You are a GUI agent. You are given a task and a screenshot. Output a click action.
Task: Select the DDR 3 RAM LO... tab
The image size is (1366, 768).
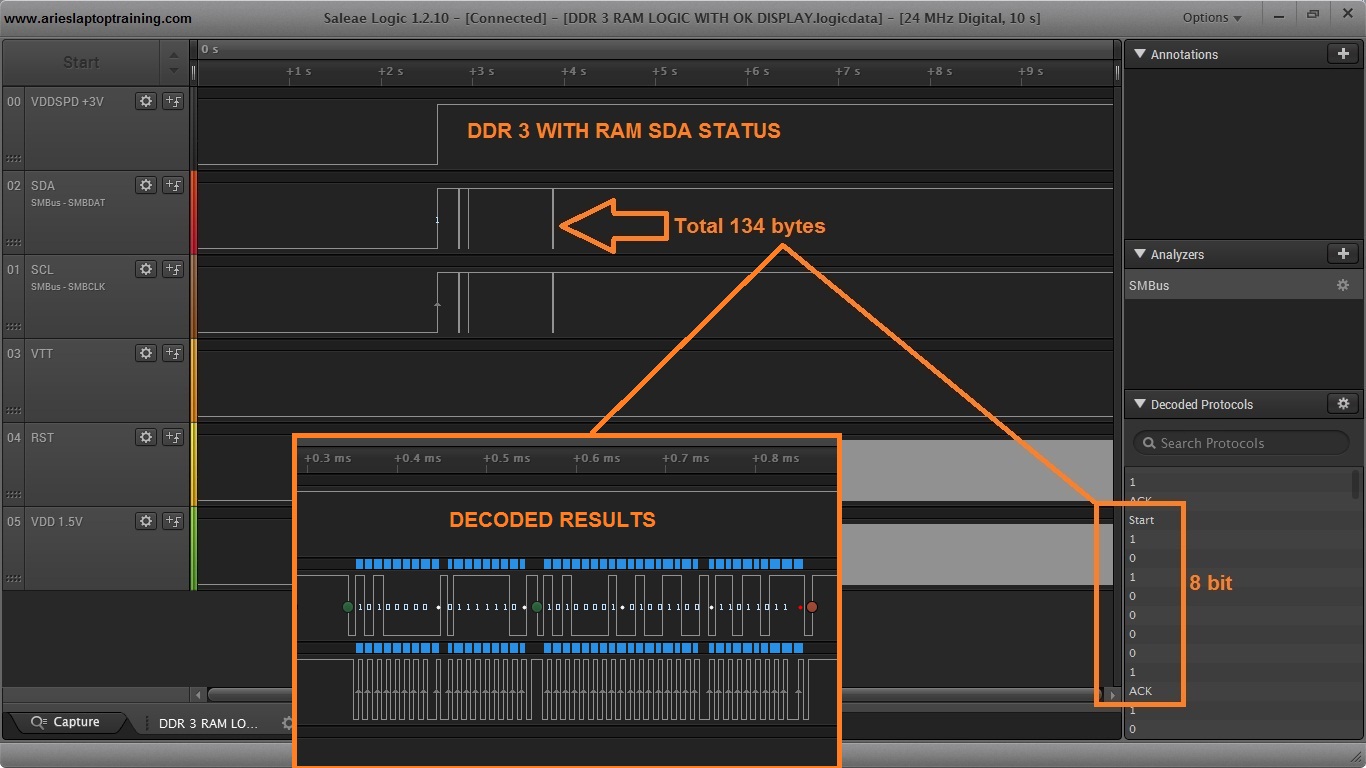pyautogui.click(x=208, y=723)
